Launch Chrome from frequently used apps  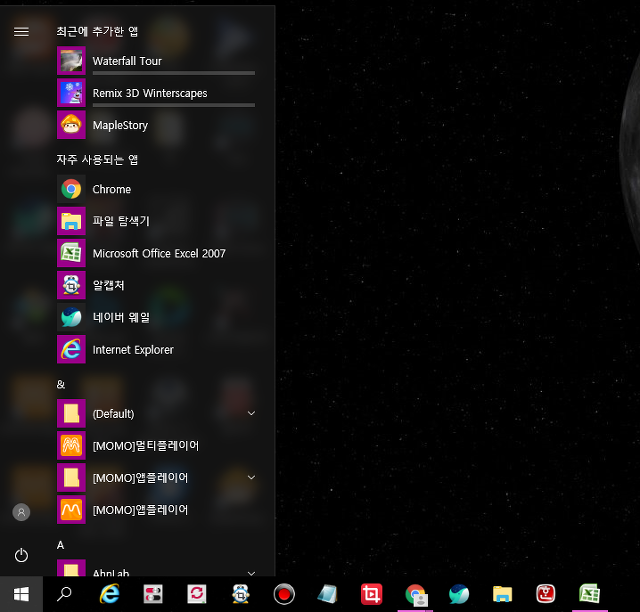point(157,189)
